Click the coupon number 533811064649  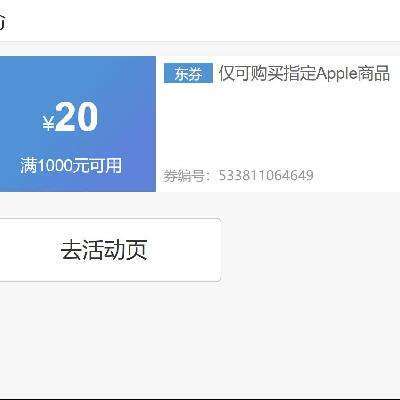(266, 175)
